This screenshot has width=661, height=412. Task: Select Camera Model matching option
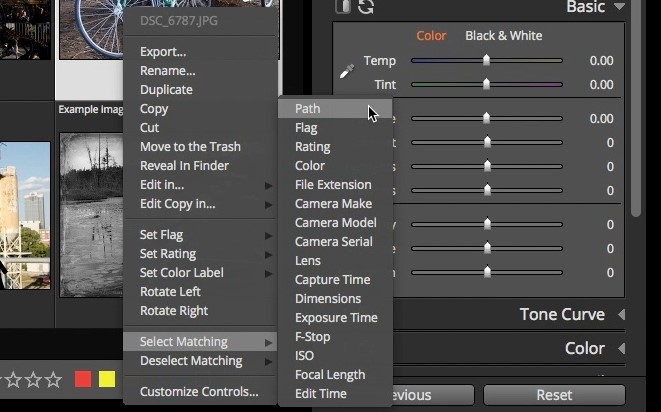335,223
